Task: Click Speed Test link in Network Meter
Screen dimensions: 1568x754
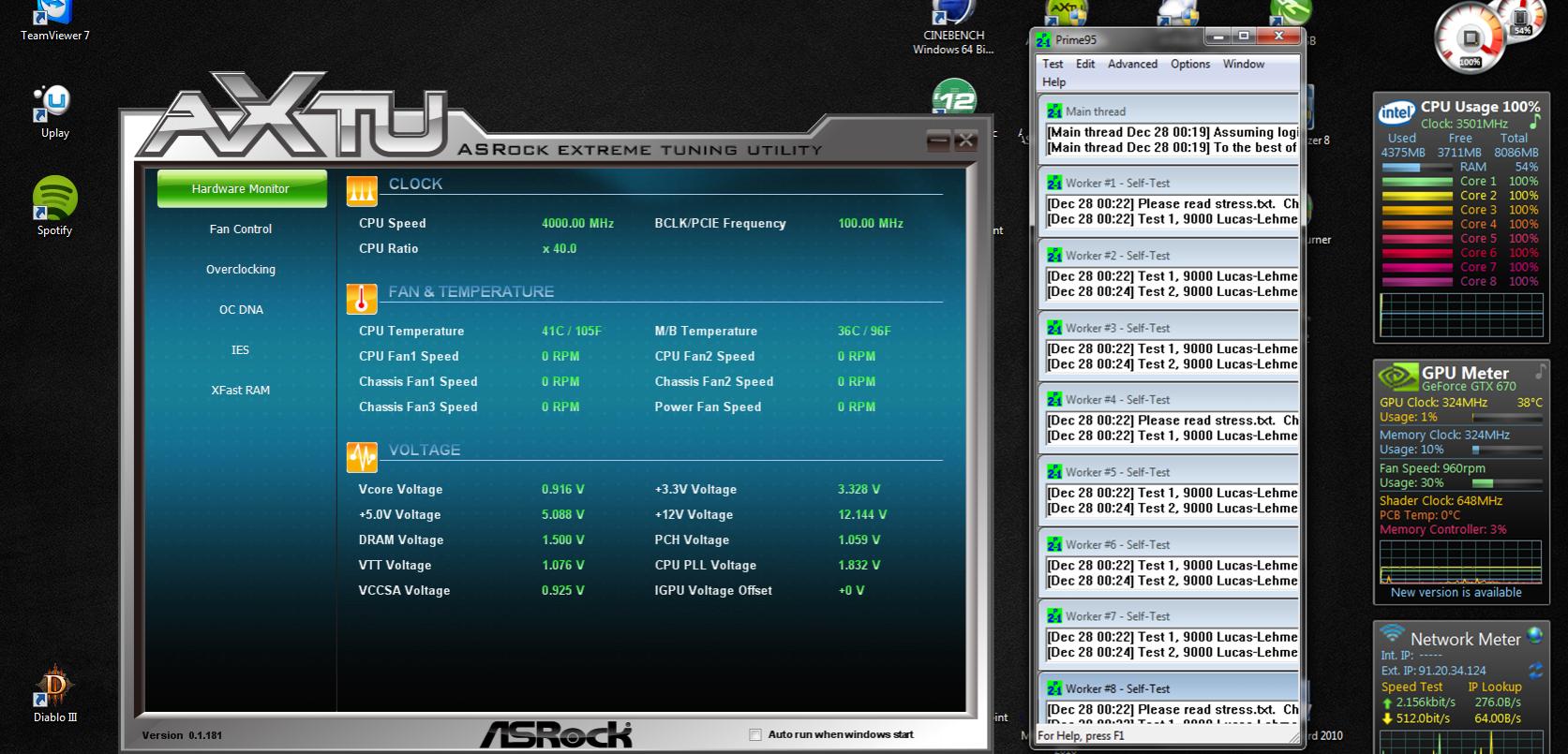Action: pyautogui.click(x=1411, y=687)
